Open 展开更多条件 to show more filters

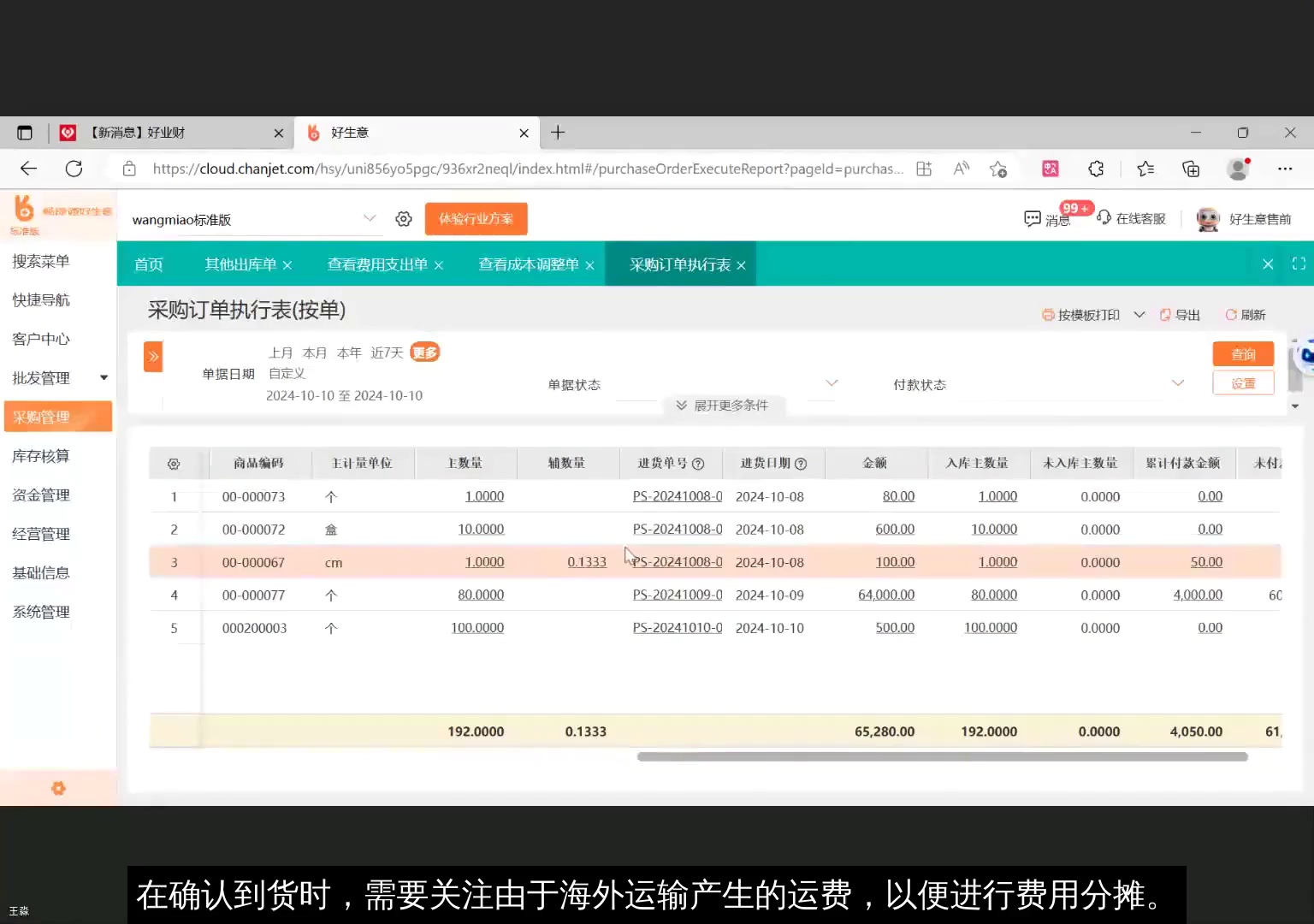(724, 405)
